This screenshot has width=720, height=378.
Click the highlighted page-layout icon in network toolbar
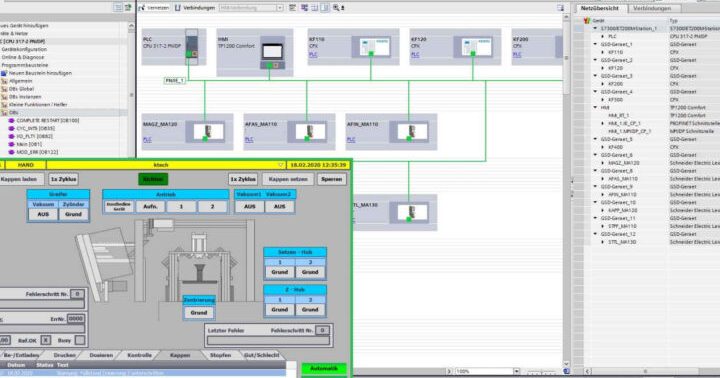coord(325,8)
